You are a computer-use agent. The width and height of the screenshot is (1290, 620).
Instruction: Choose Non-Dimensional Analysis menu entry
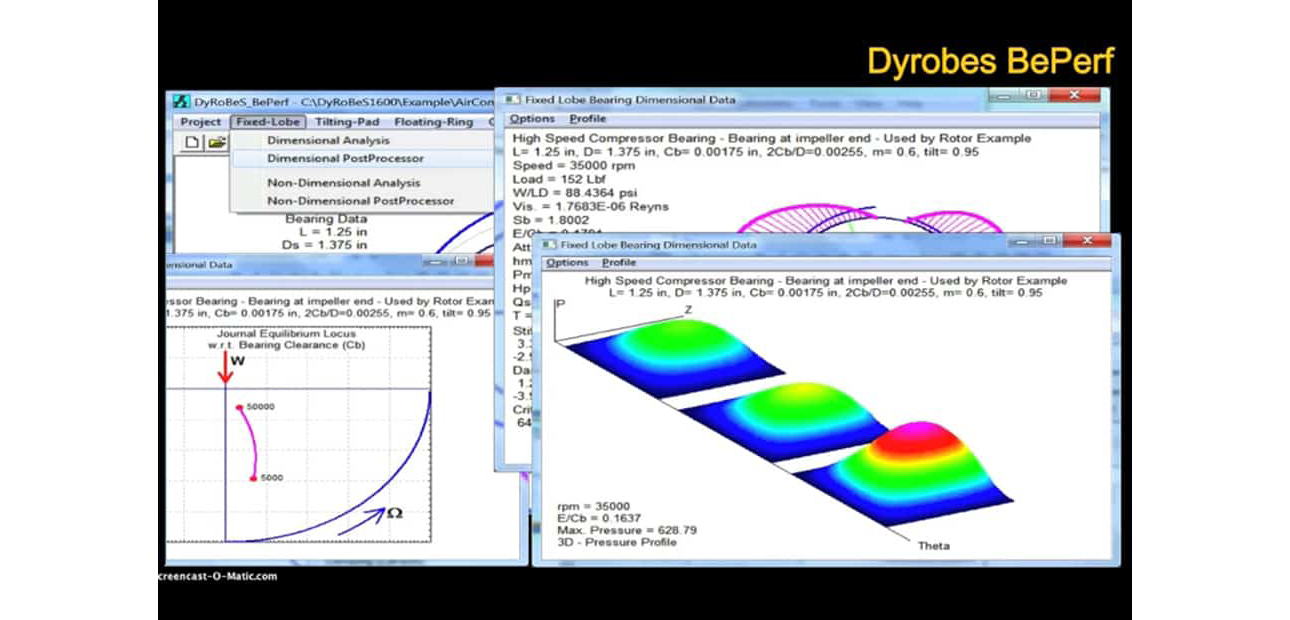point(343,183)
